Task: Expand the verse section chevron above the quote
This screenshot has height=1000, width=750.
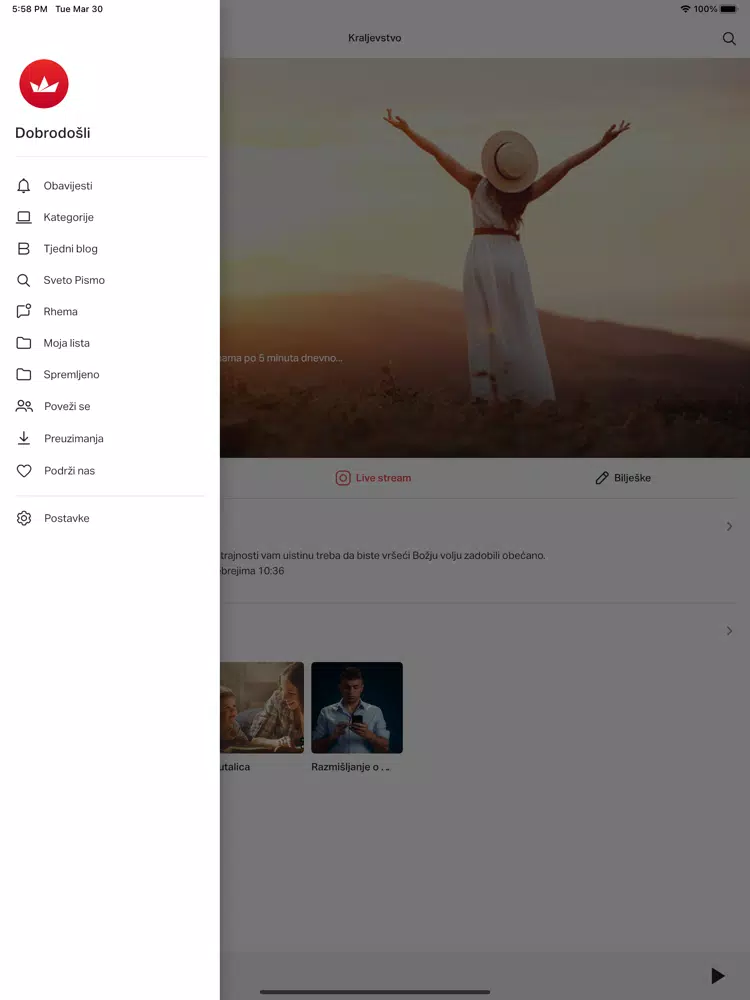Action: point(729,526)
